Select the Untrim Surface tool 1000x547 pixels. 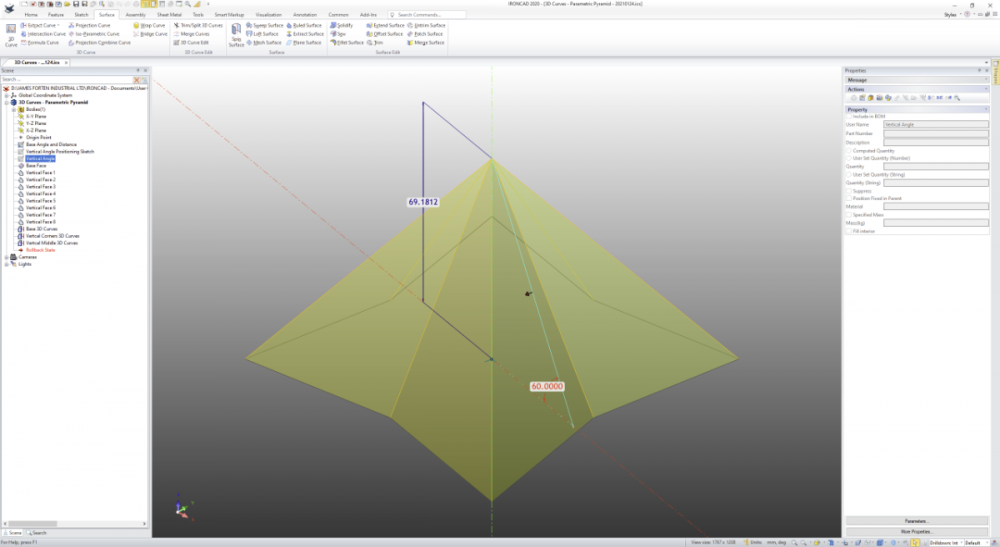[x=427, y=26]
